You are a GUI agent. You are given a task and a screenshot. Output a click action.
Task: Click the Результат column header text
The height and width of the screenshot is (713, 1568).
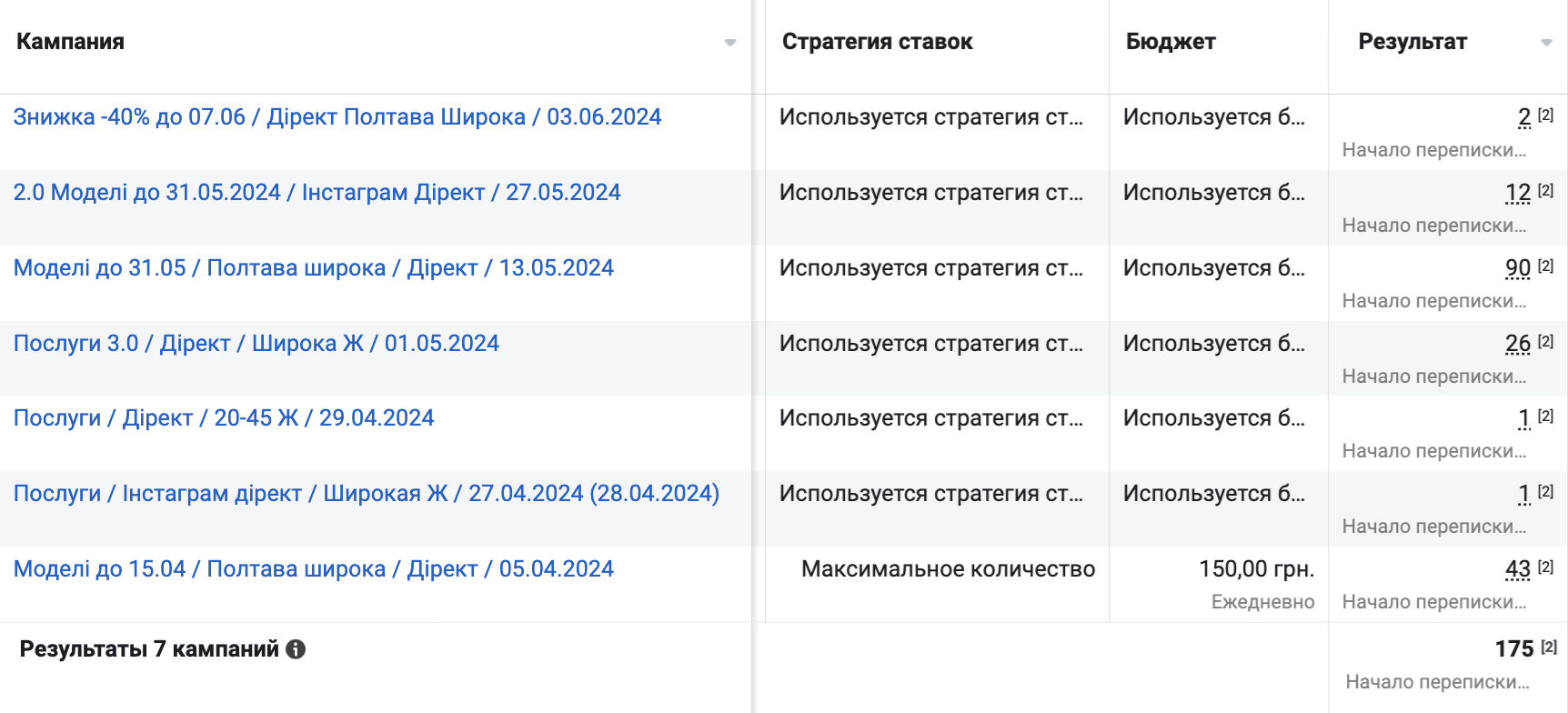pos(1412,42)
